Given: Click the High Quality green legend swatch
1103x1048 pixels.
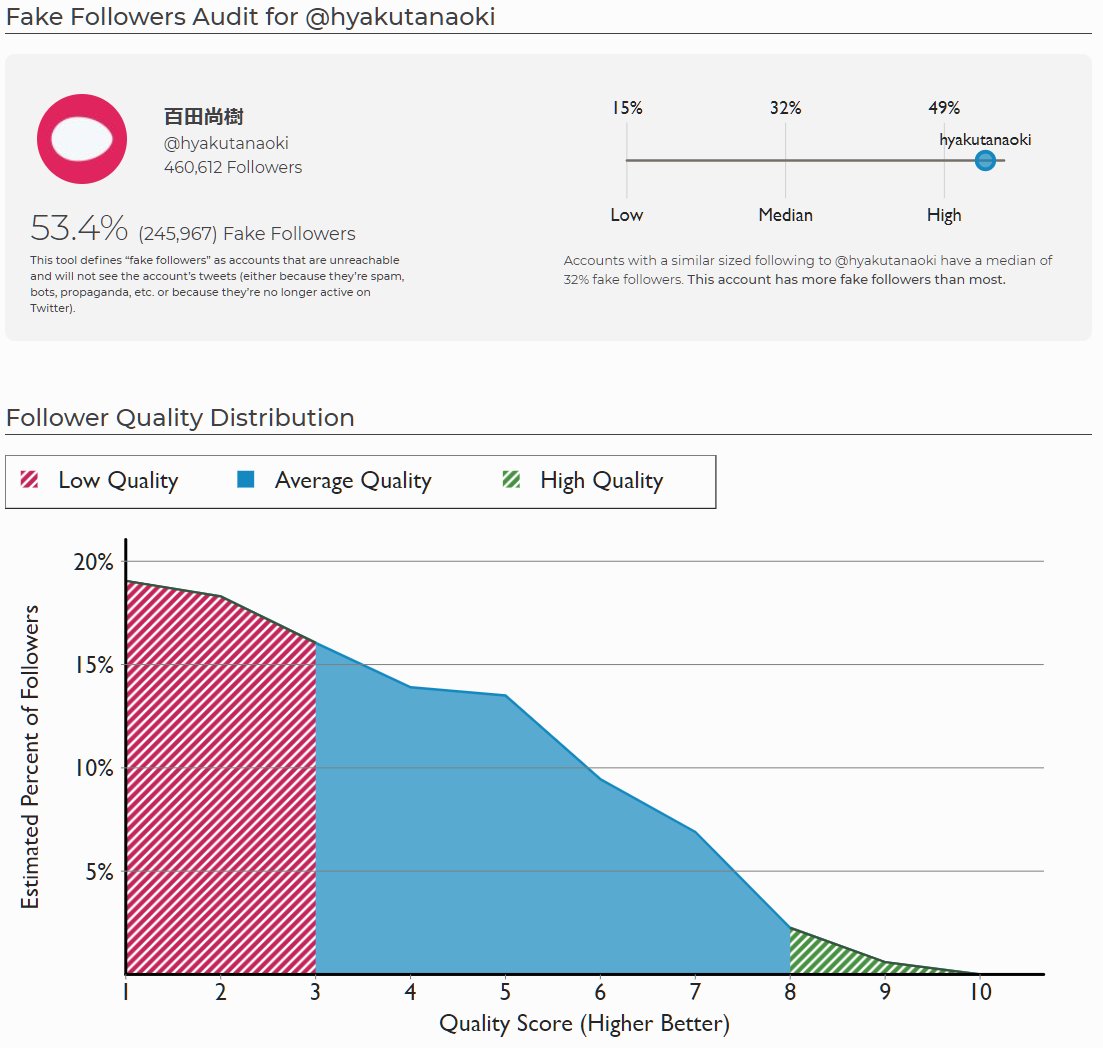Looking at the screenshot, I should (511, 480).
